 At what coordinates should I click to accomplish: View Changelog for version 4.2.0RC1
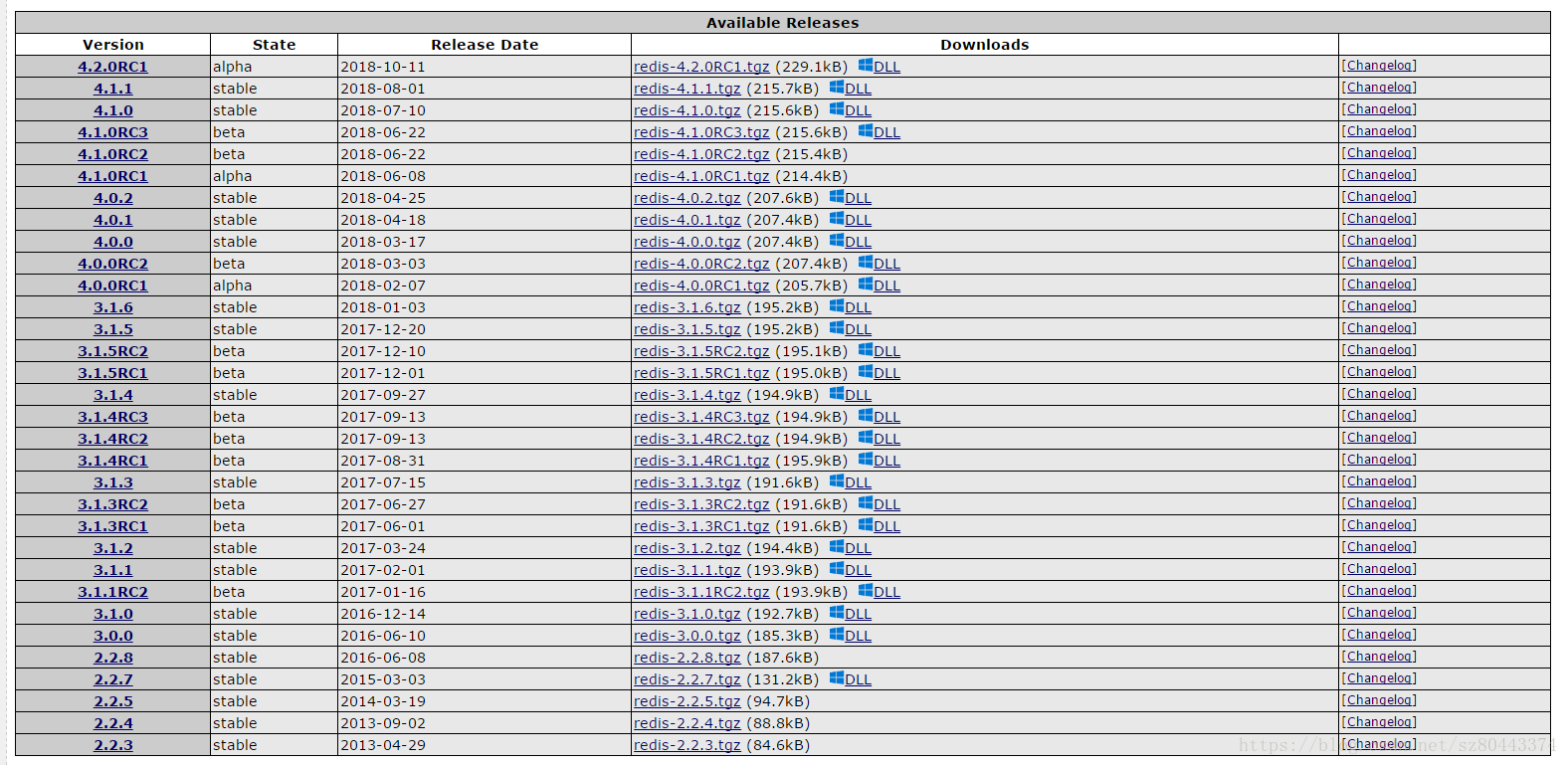click(1379, 66)
